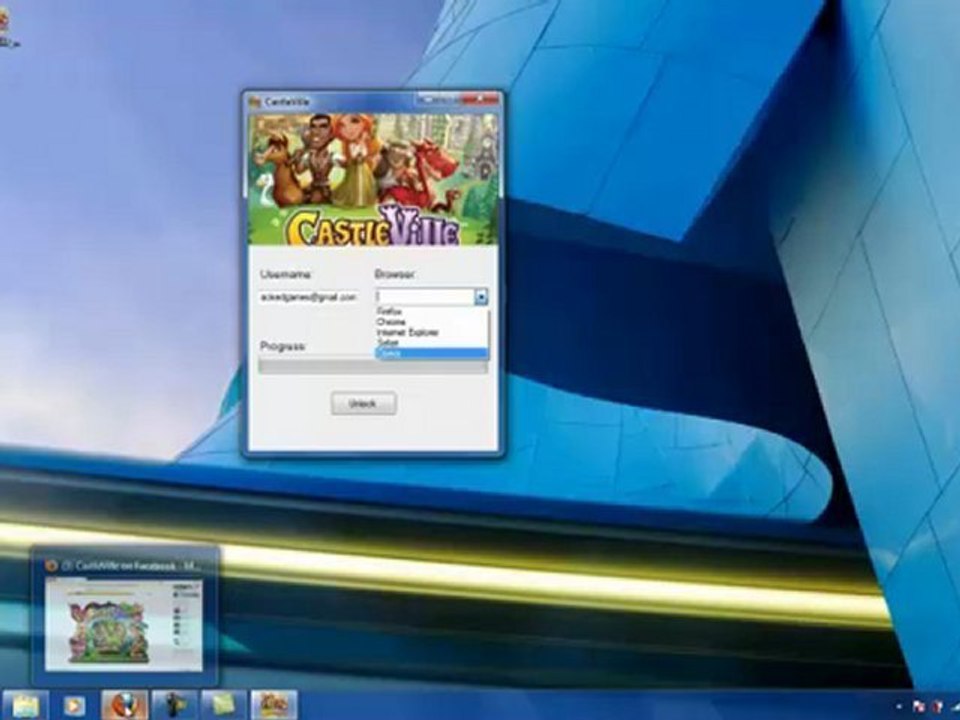Click the Progress bar

[x=373, y=367]
